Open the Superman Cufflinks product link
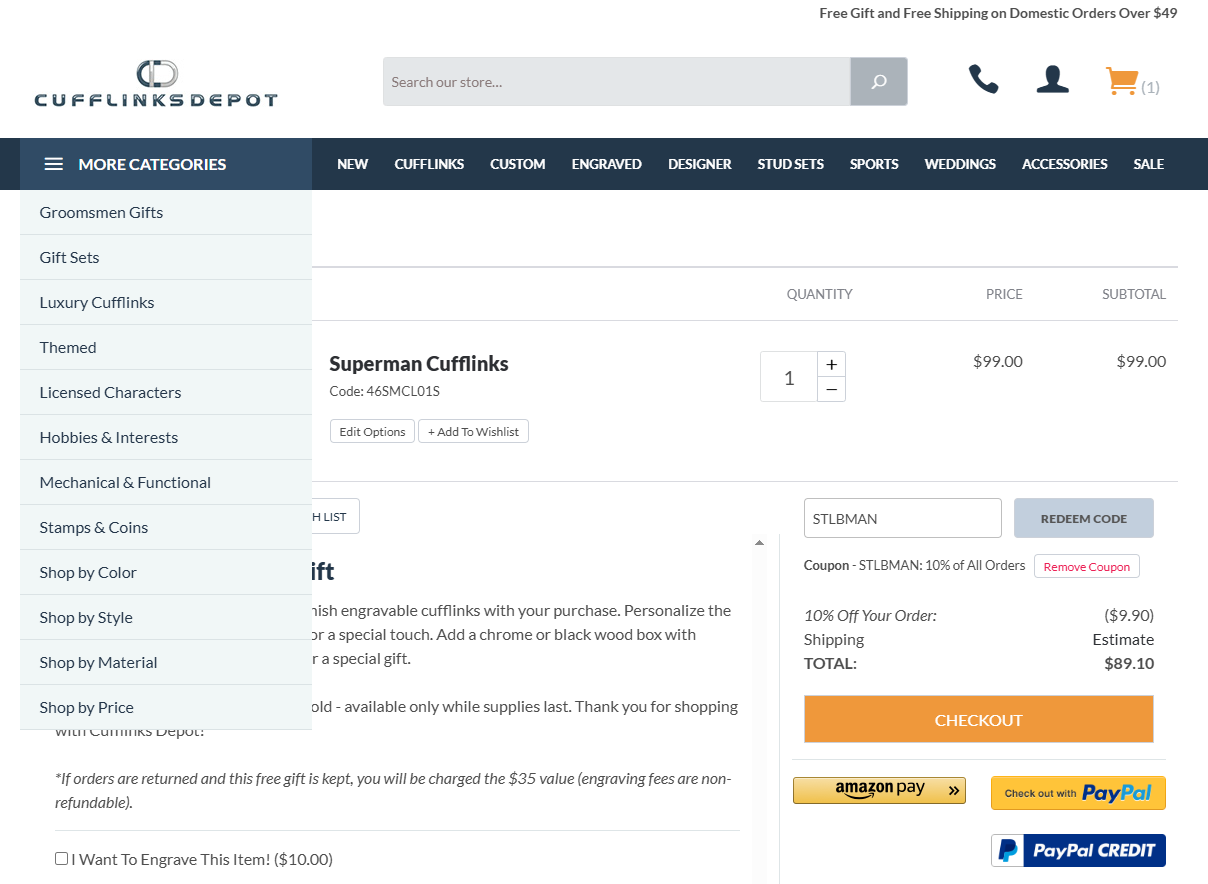 419,363
